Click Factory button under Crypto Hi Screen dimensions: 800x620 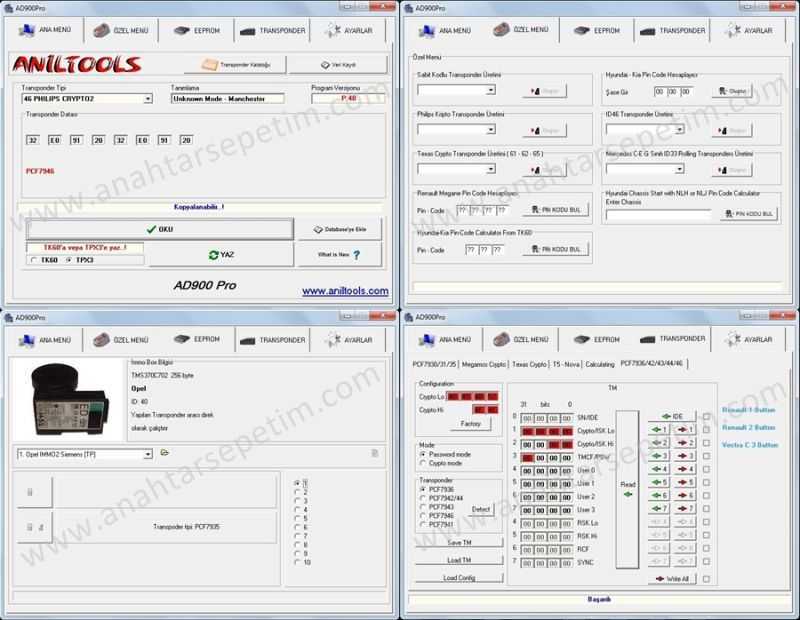[x=470, y=424]
